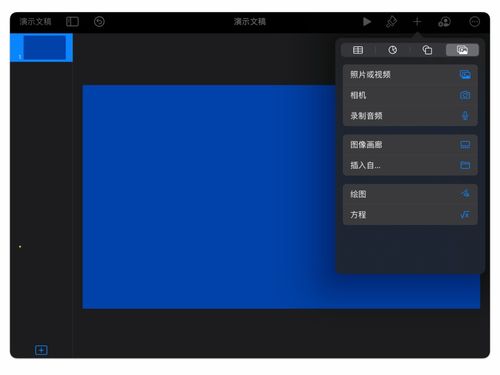Open the more options ellipsis menu
Image resolution: width=500 pixels, height=375 pixels.
point(474,22)
